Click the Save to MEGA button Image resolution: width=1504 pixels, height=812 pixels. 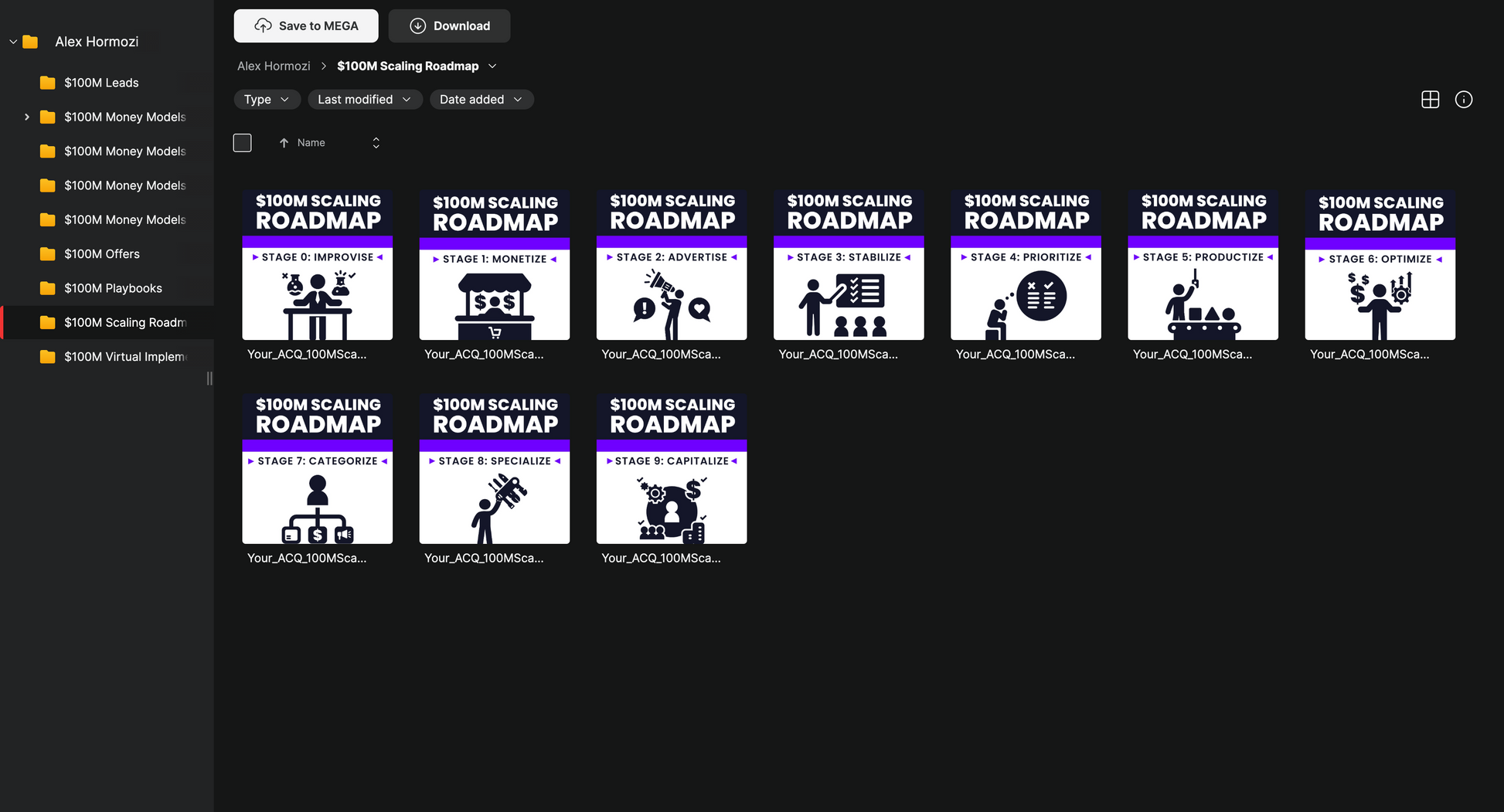tap(306, 26)
